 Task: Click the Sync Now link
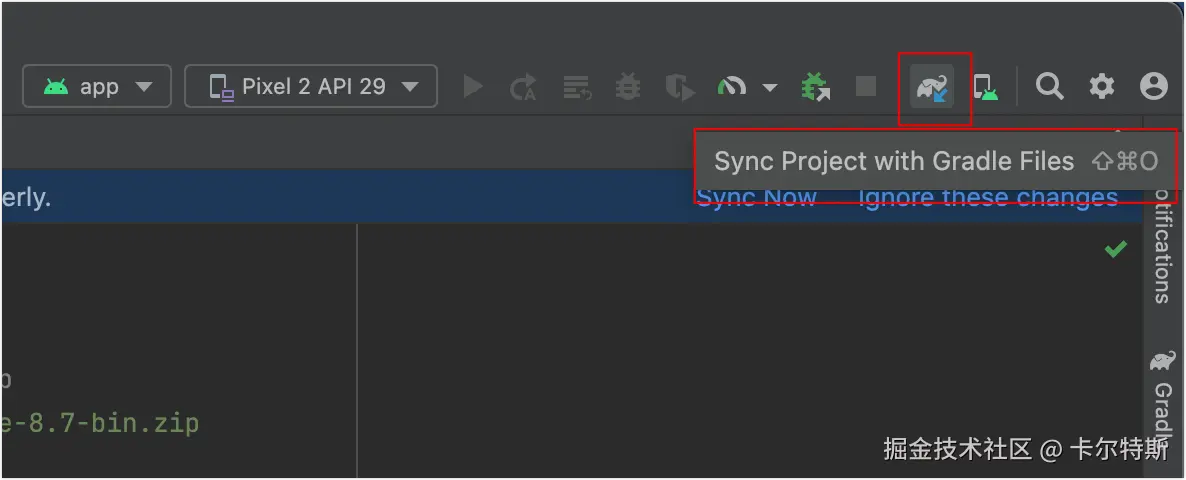coord(757,200)
